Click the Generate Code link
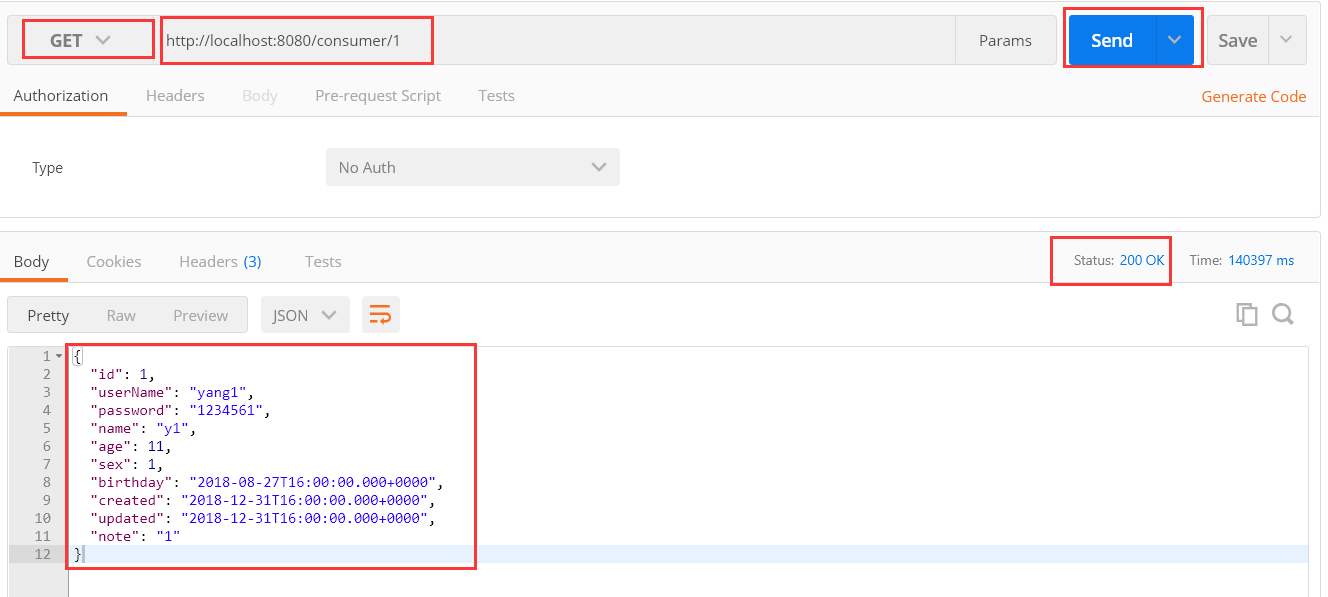Image resolution: width=1328 pixels, height=597 pixels. coord(1253,97)
